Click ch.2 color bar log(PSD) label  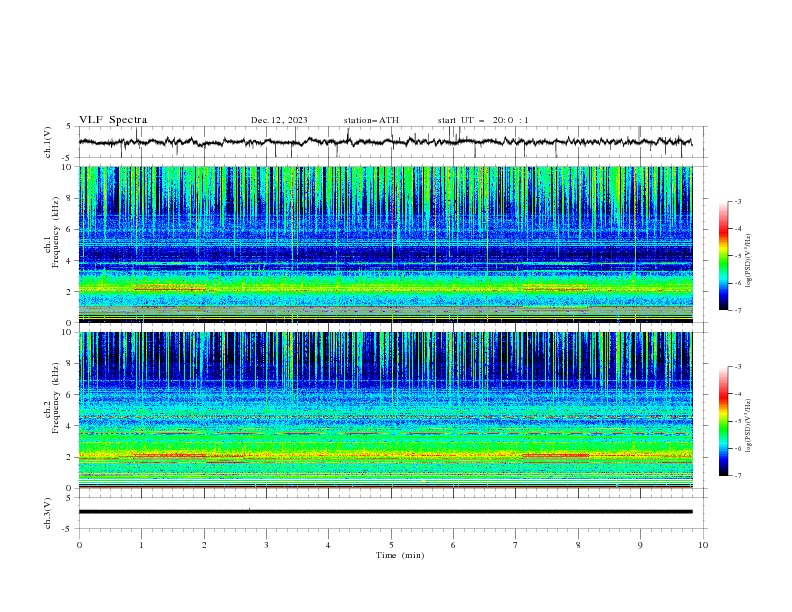748,426
